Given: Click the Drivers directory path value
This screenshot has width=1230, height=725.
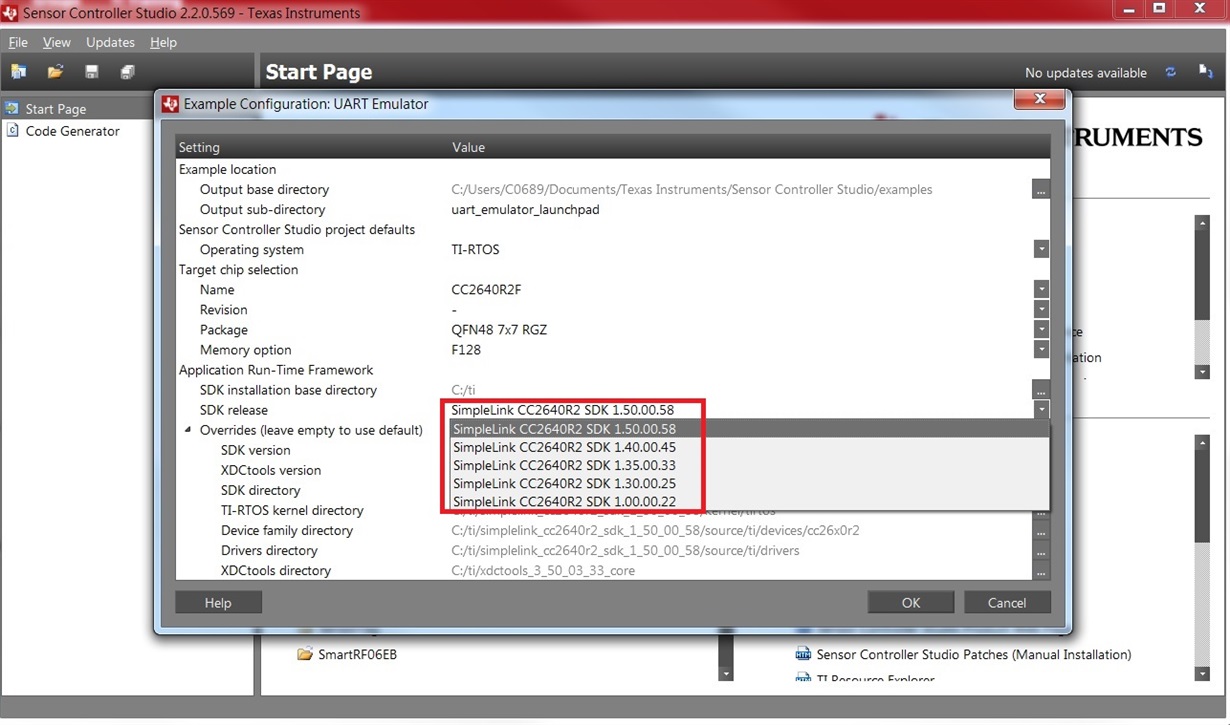Looking at the screenshot, I should (x=625, y=550).
